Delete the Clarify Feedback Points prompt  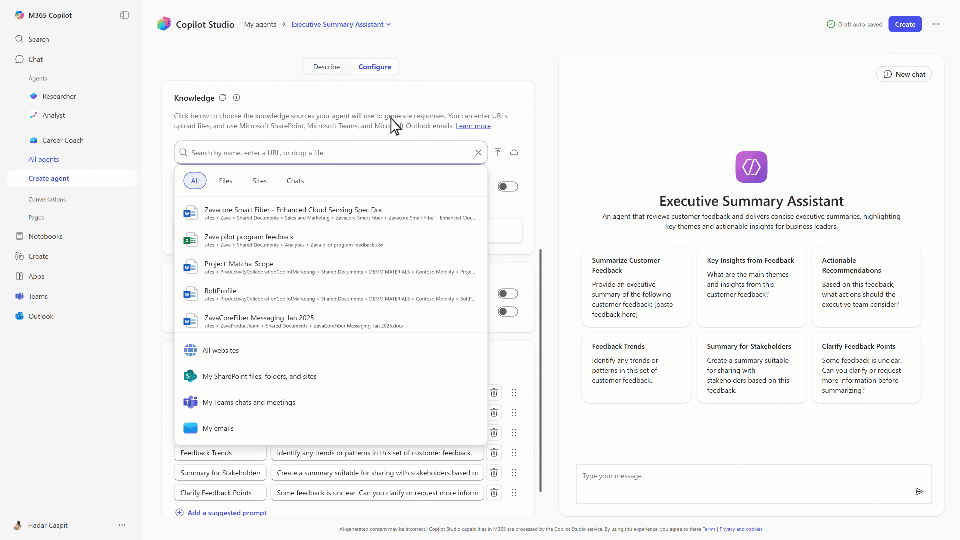tap(494, 492)
